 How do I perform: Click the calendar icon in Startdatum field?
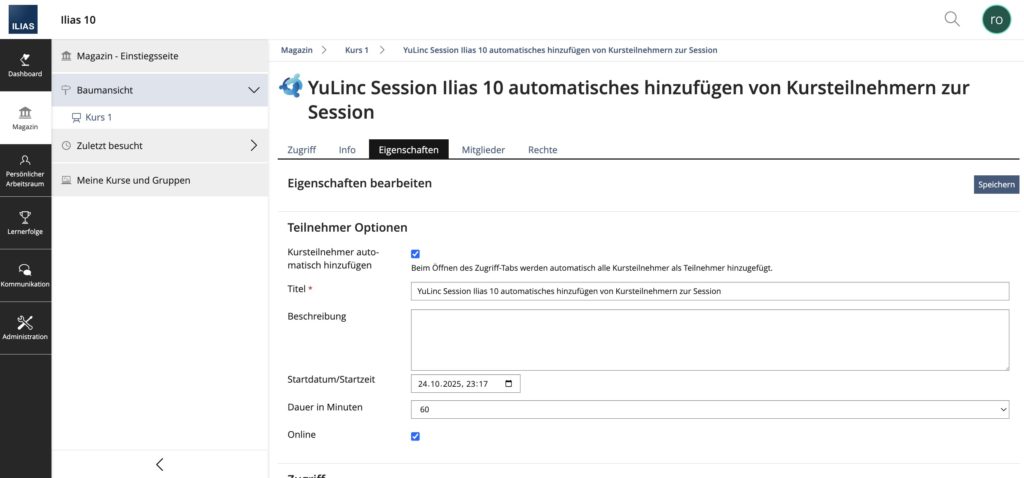click(509, 384)
